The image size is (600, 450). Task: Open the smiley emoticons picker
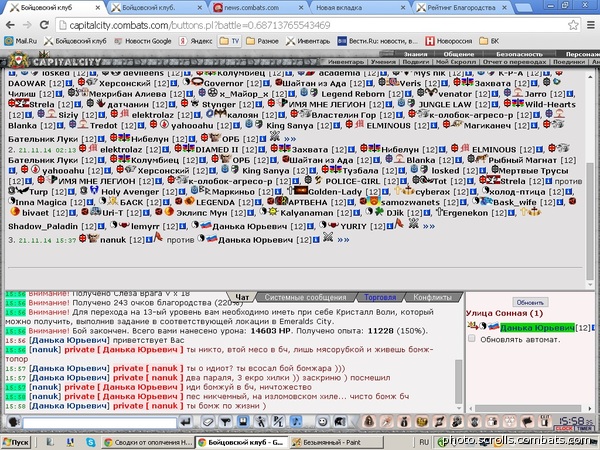[x=323, y=422]
